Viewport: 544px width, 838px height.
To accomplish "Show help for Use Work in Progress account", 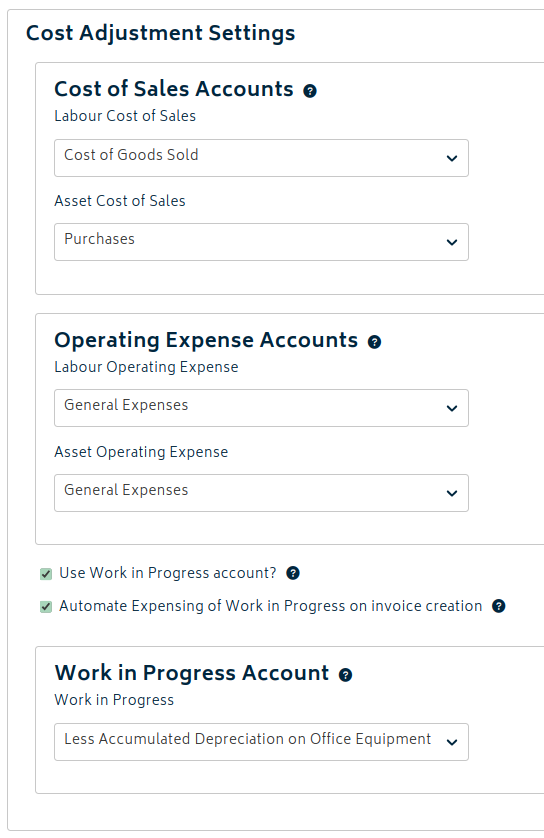I will [293, 573].
